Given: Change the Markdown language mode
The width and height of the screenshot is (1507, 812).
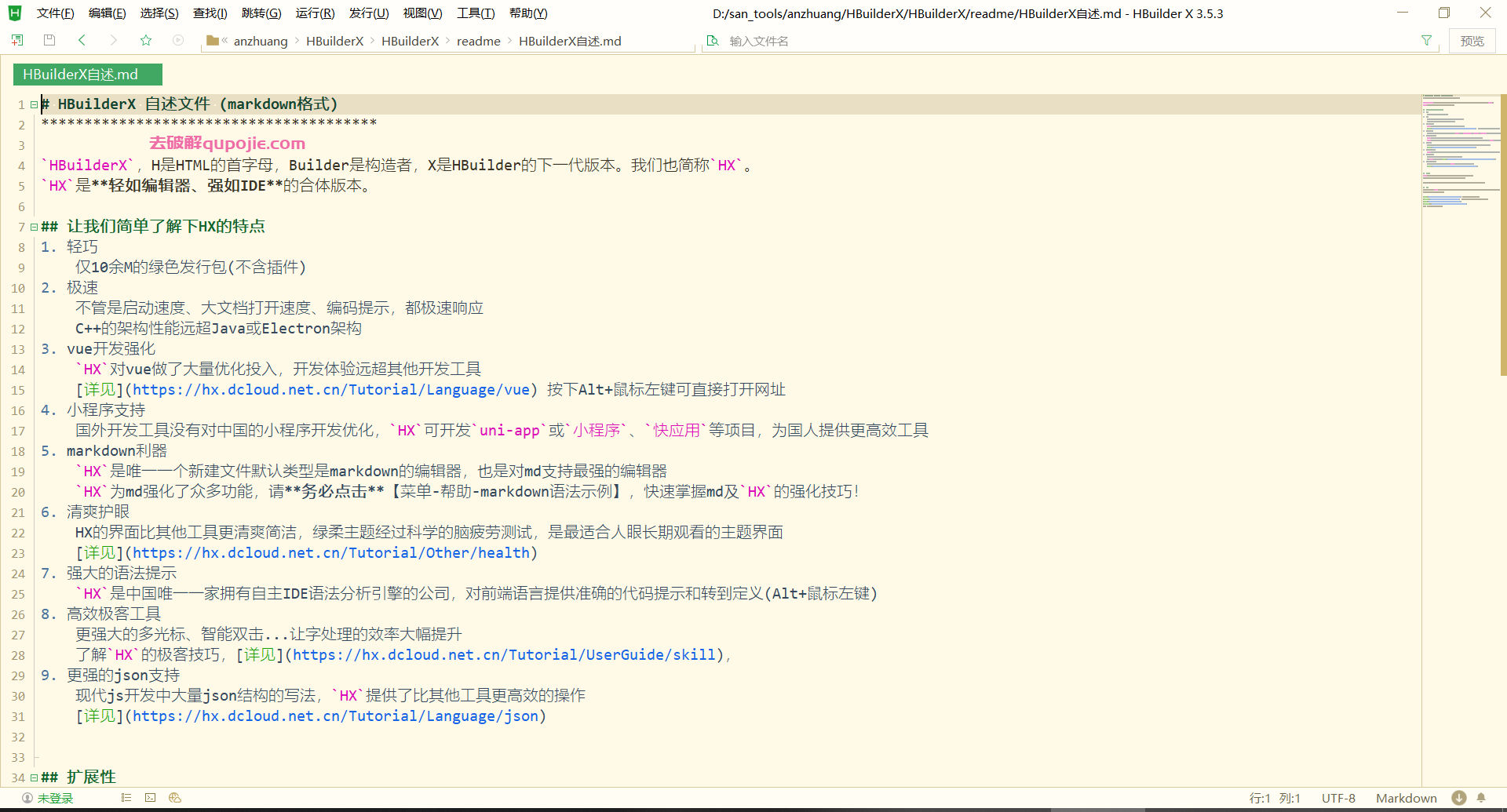Looking at the screenshot, I should (x=1406, y=799).
